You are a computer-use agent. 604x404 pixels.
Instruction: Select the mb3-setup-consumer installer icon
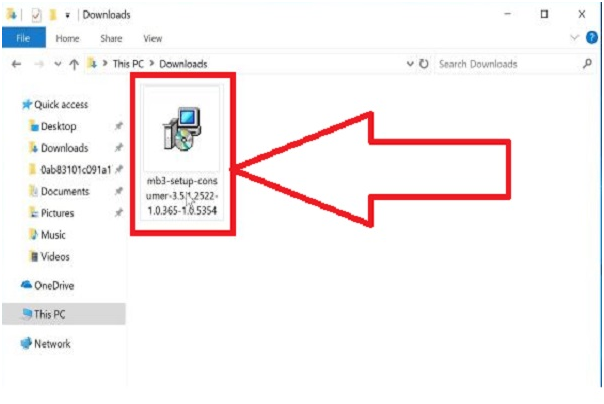[x=182, y=129]
